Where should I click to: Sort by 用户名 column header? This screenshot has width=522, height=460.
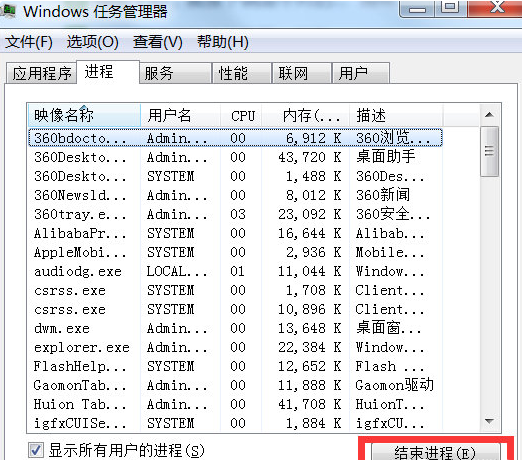click(180, 116)
